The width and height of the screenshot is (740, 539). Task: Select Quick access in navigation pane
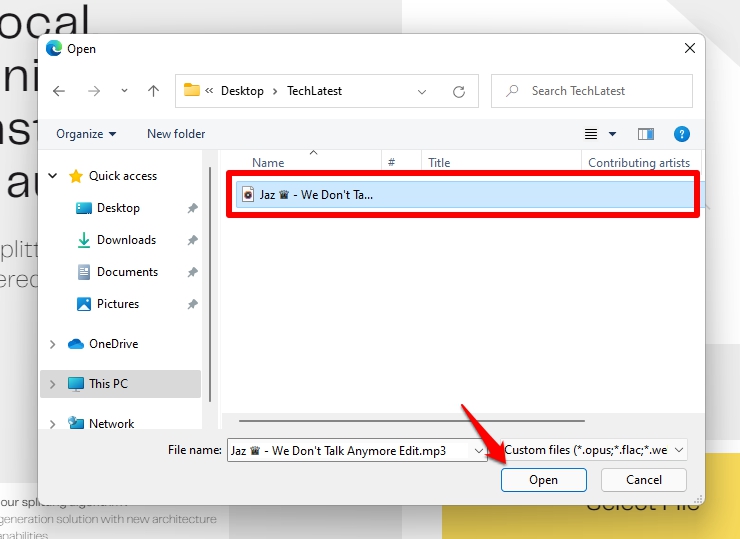pos(123,176)
